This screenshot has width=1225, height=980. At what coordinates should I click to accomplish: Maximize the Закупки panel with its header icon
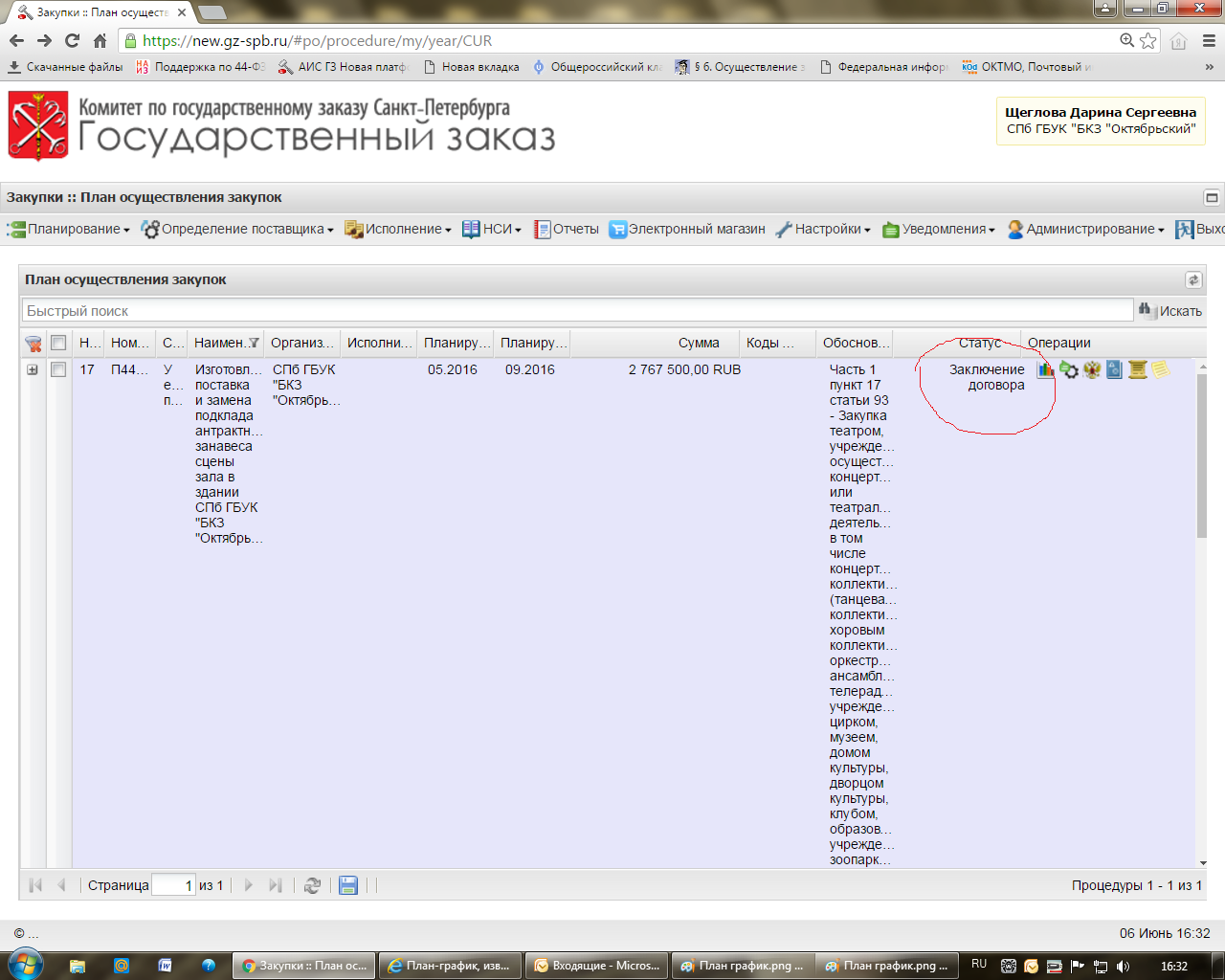pyautogui.click(x=1212, y=197)
